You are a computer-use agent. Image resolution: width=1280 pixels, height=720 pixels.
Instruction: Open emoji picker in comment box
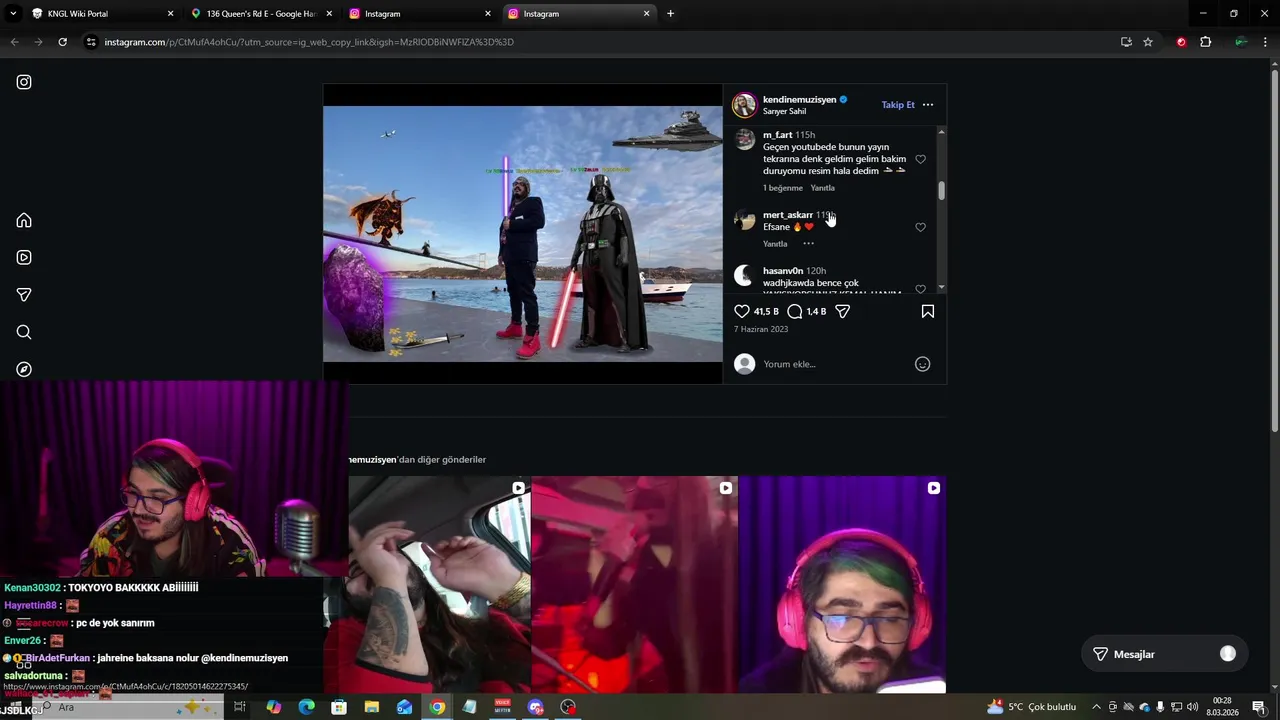click(923, 364)
